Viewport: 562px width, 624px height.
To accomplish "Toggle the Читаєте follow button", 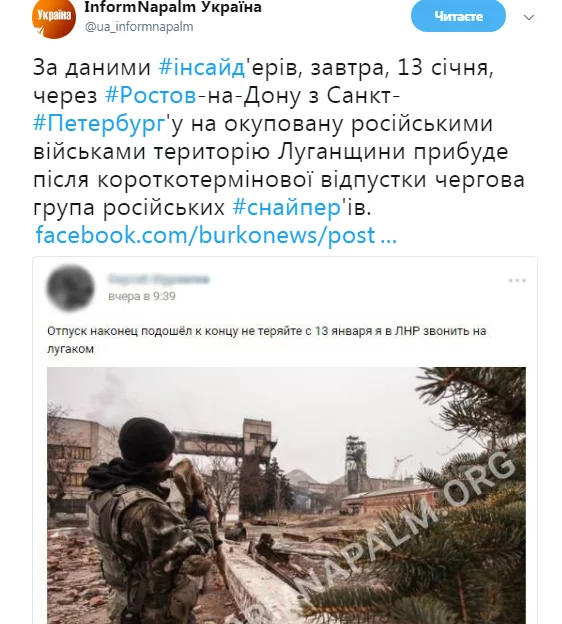I will [x=458, y=16].
